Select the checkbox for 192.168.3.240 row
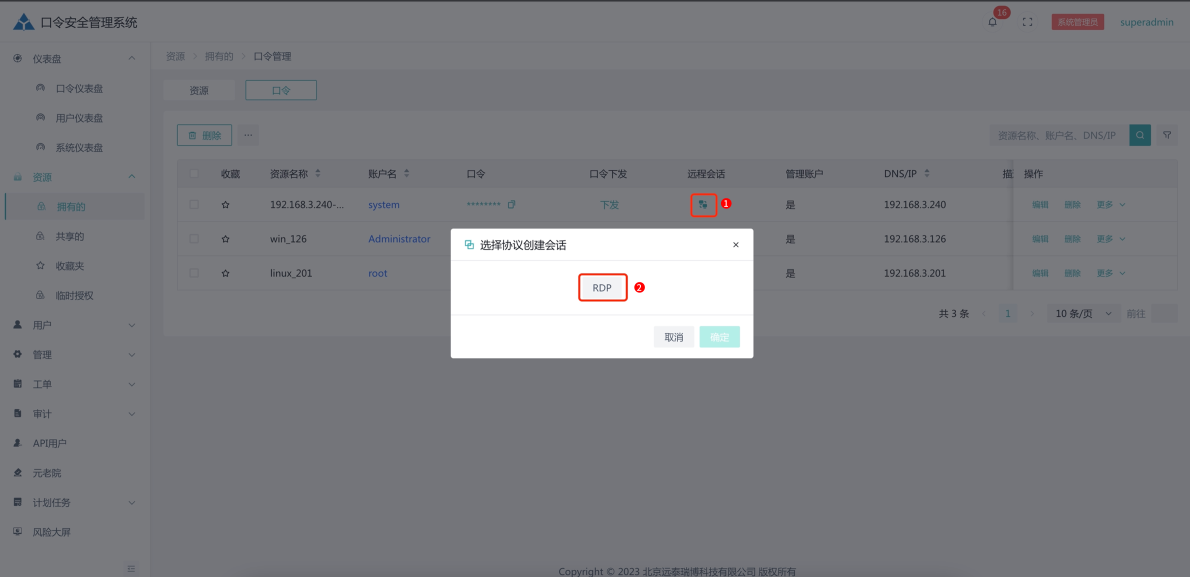The image size is (1190, 577). [x=194, y=205]
